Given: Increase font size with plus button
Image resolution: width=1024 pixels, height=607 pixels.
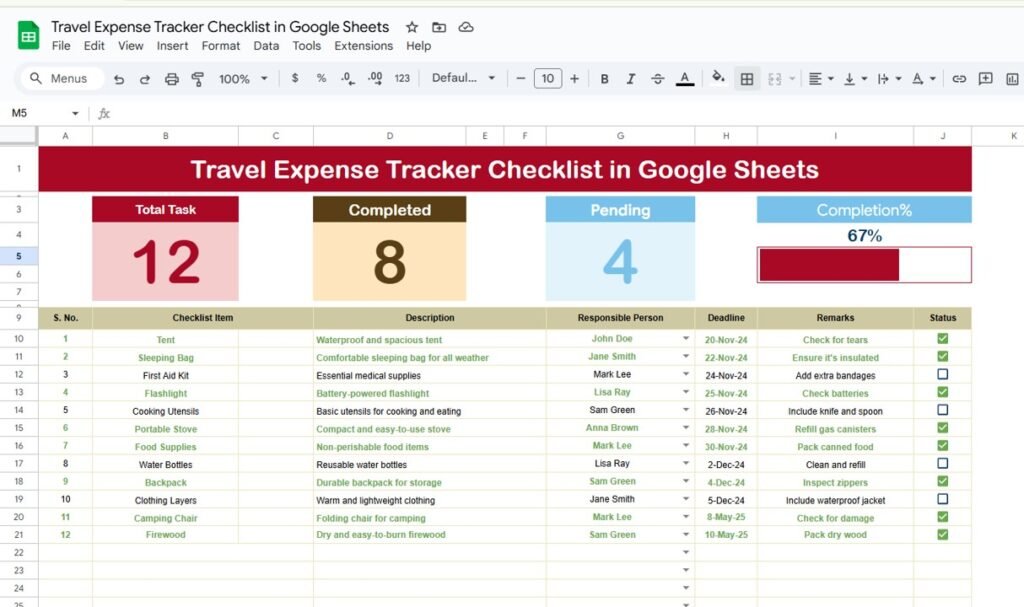Looking at the screenshot, I should click(x=574, y=78).
